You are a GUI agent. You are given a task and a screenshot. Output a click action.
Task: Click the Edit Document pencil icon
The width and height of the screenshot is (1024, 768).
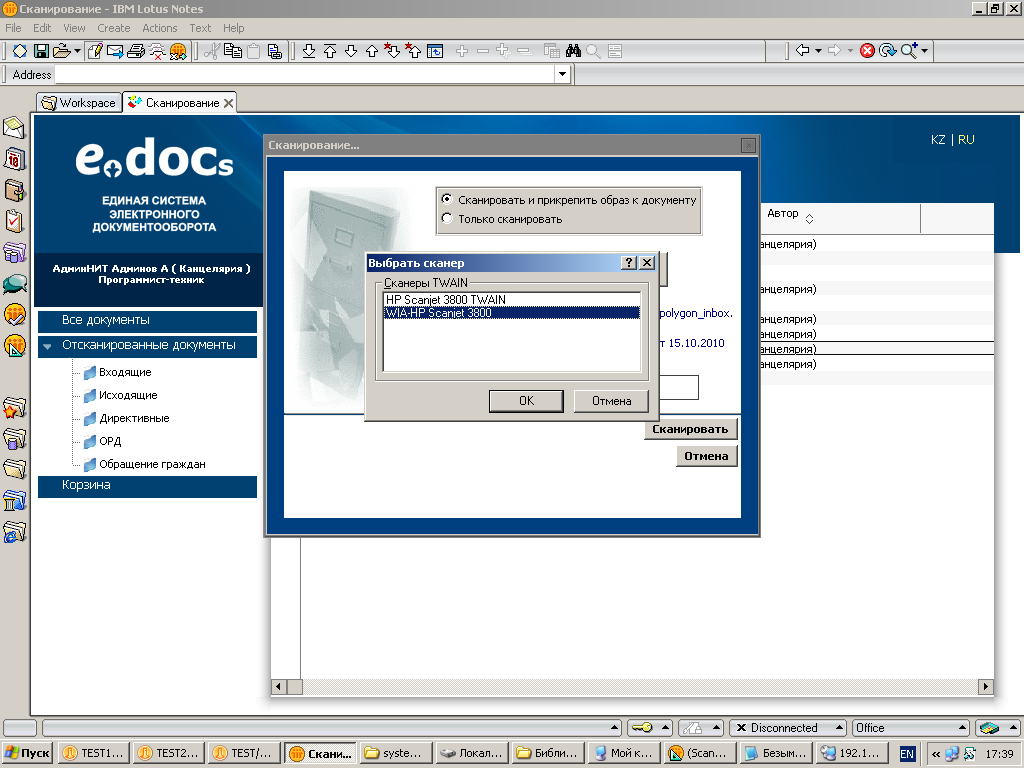pyautogui.click(x=95, y=51)
